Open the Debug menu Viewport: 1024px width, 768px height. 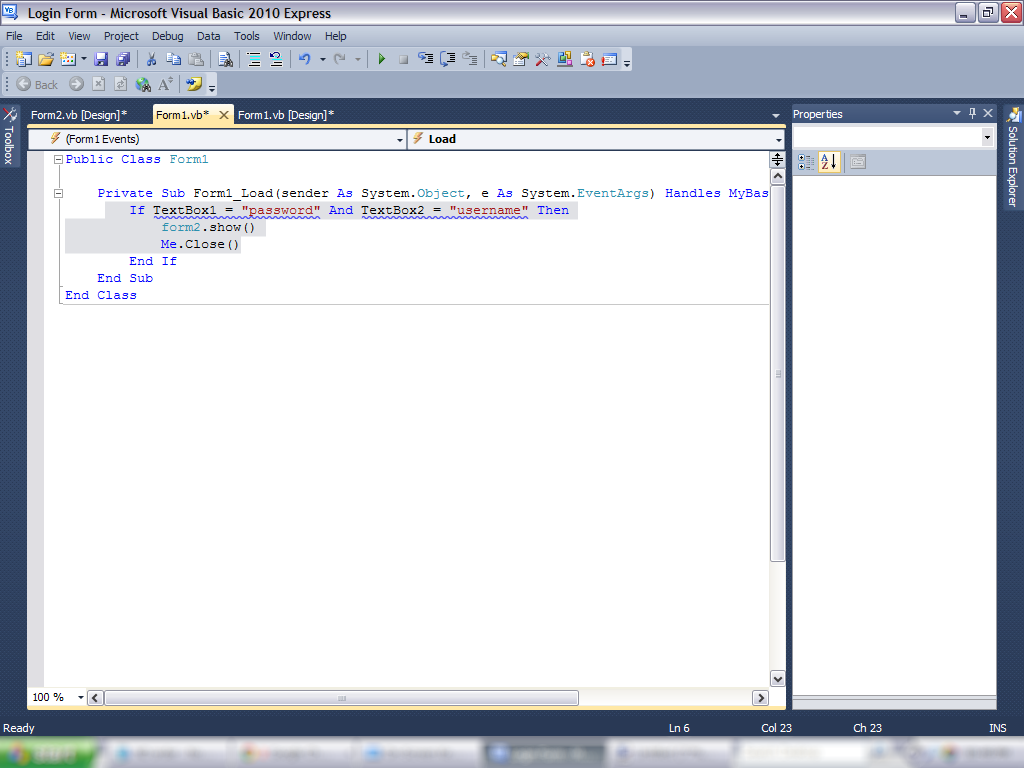tap(167, 36)
